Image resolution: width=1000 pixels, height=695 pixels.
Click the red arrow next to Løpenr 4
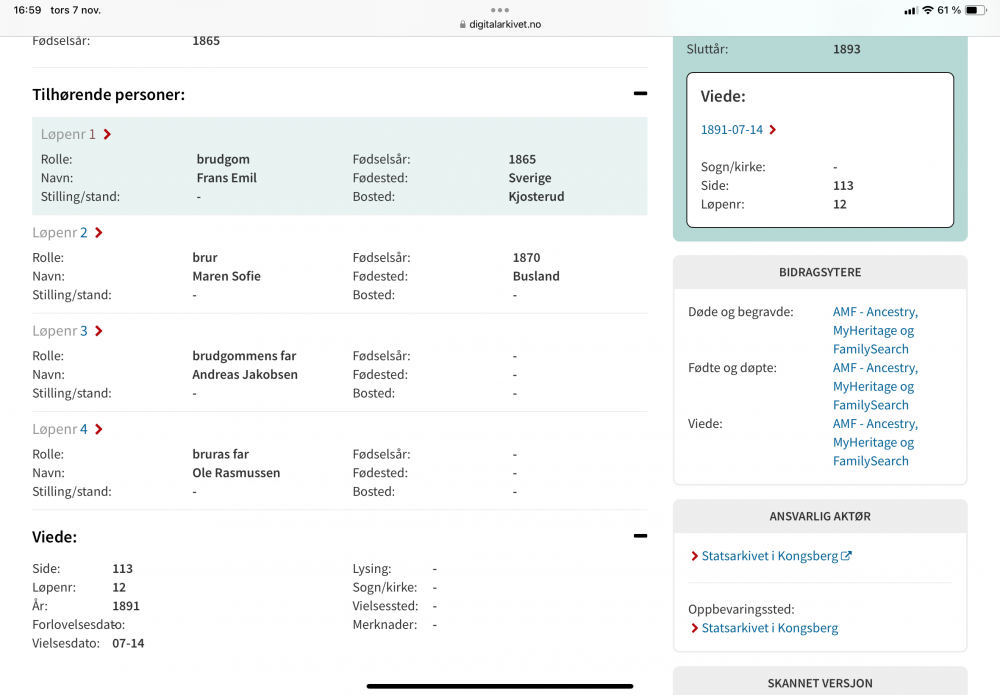[x=98, y=429]
